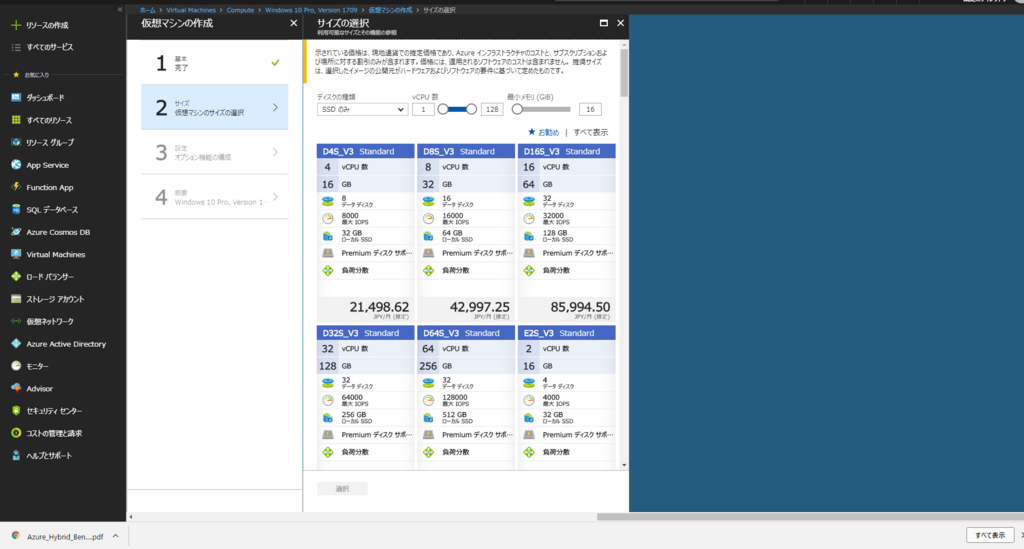Select the E2S_V3 Standard size card

(567, 398)
